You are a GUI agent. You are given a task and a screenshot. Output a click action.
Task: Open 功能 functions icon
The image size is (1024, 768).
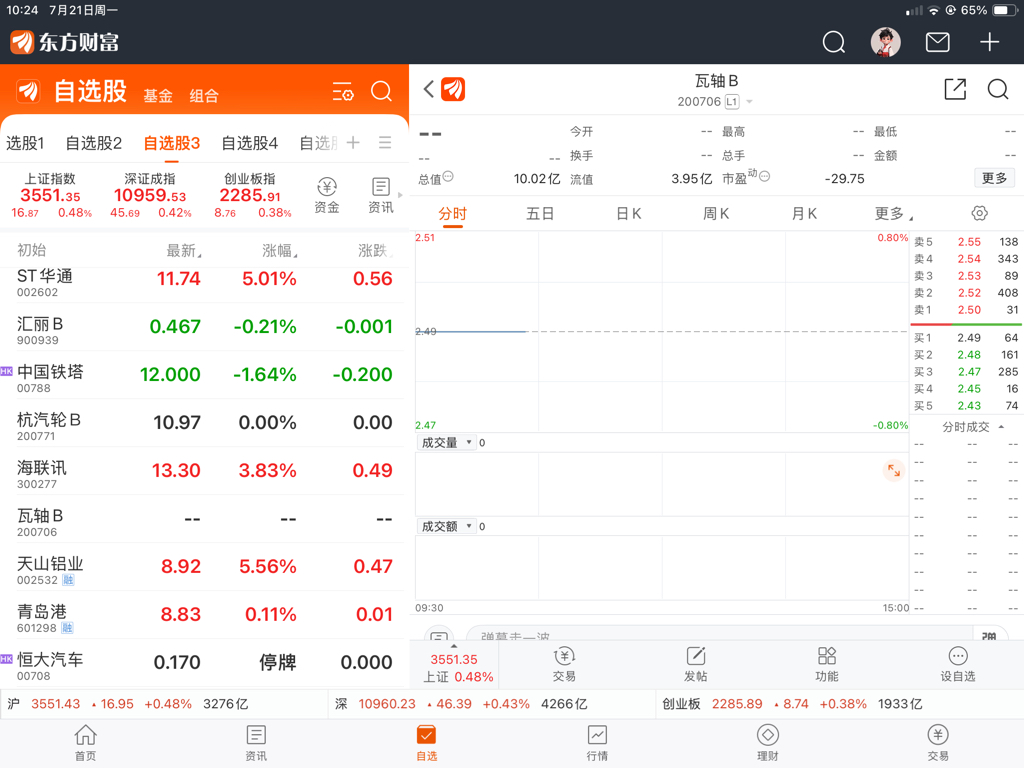pyautogui.click(x=827, y=664)
